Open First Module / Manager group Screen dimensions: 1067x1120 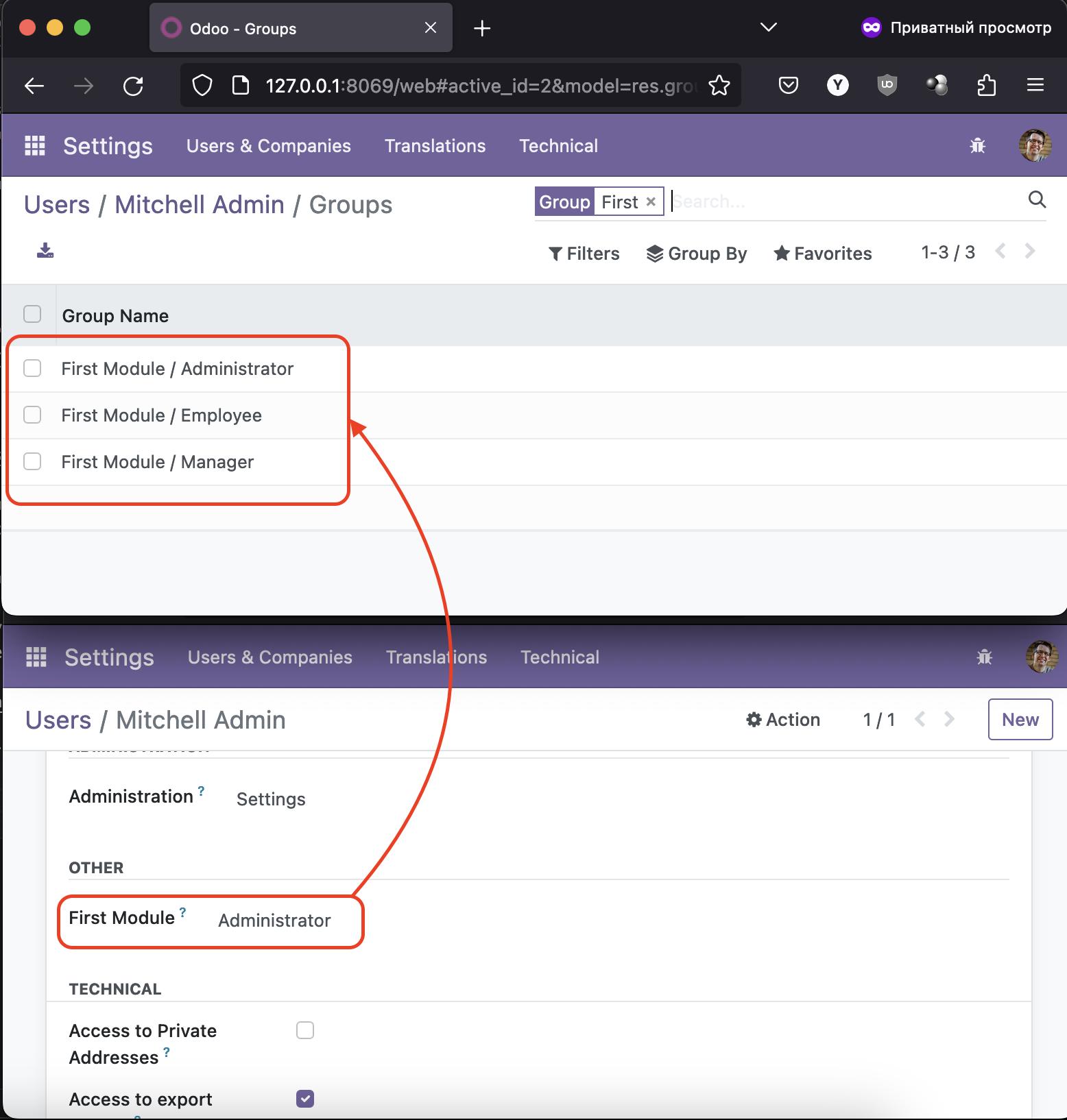pyautogui.click(x=158, y=462)
